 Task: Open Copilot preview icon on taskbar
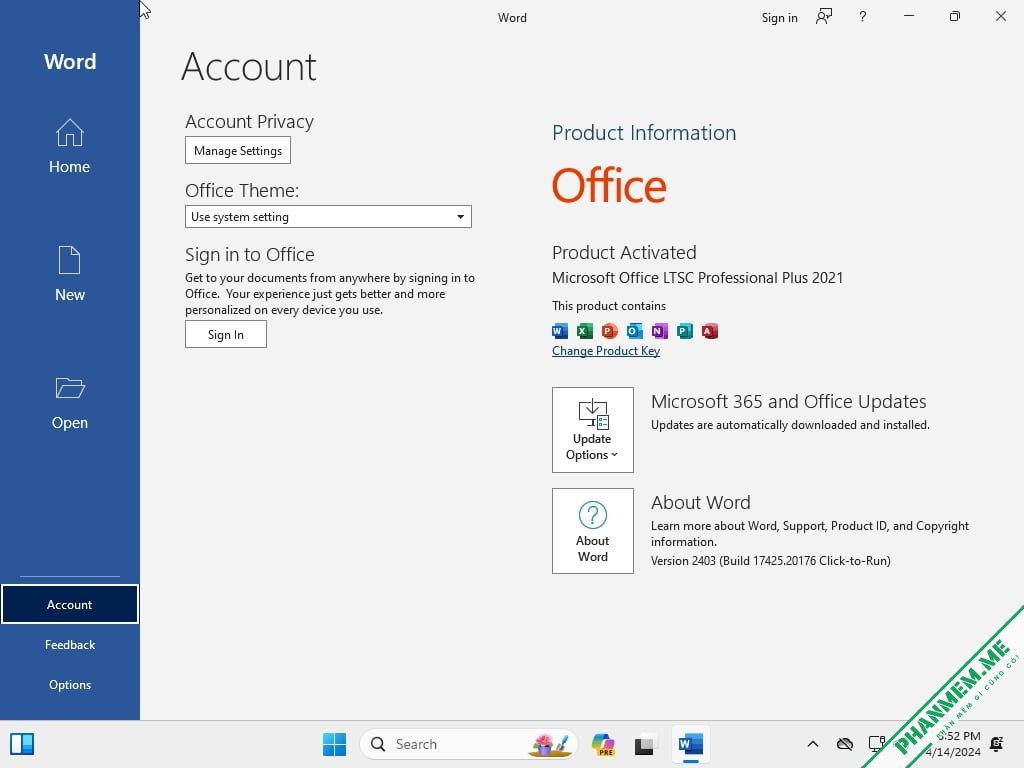(x=603, y=744)
